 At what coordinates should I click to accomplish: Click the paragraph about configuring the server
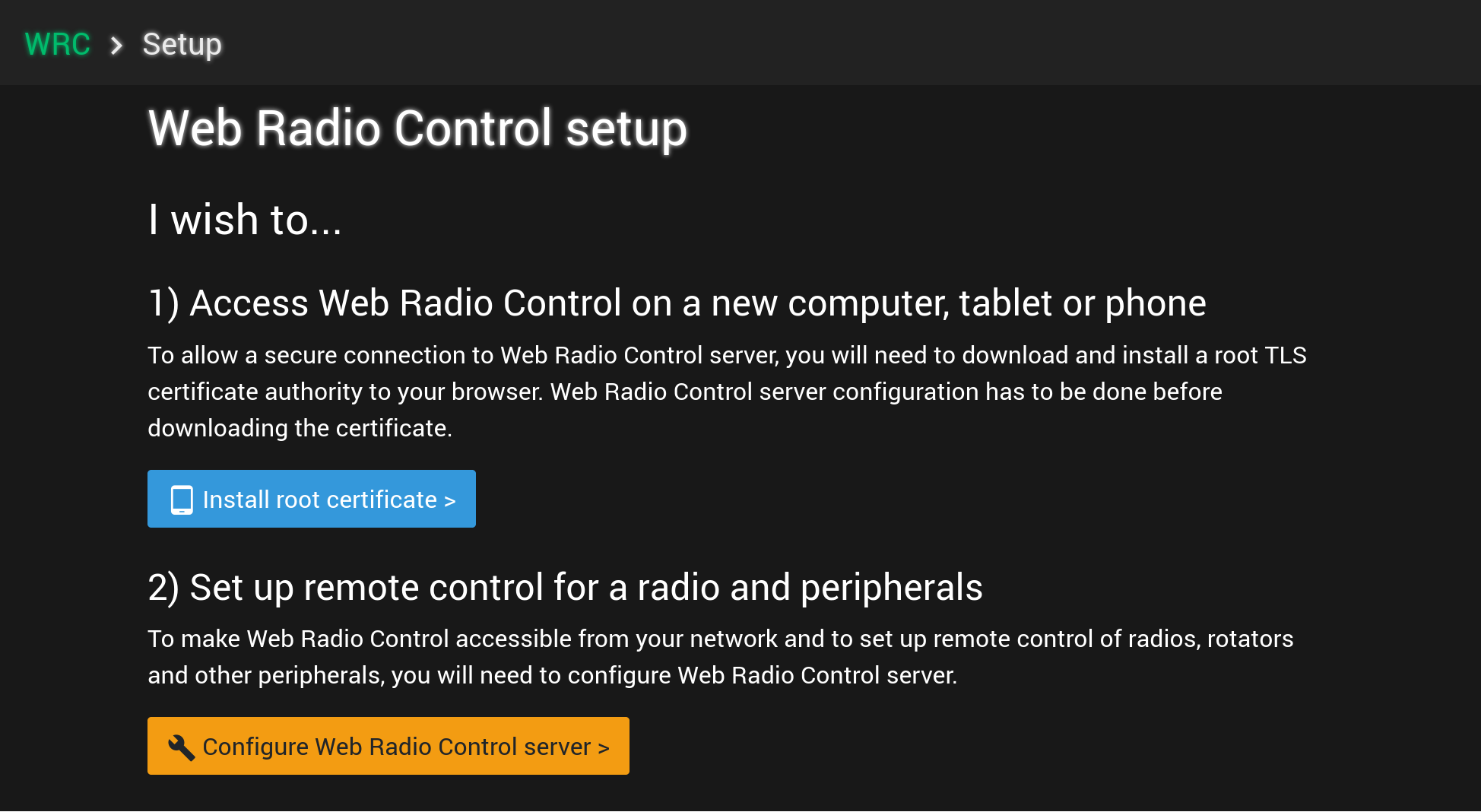720,657
